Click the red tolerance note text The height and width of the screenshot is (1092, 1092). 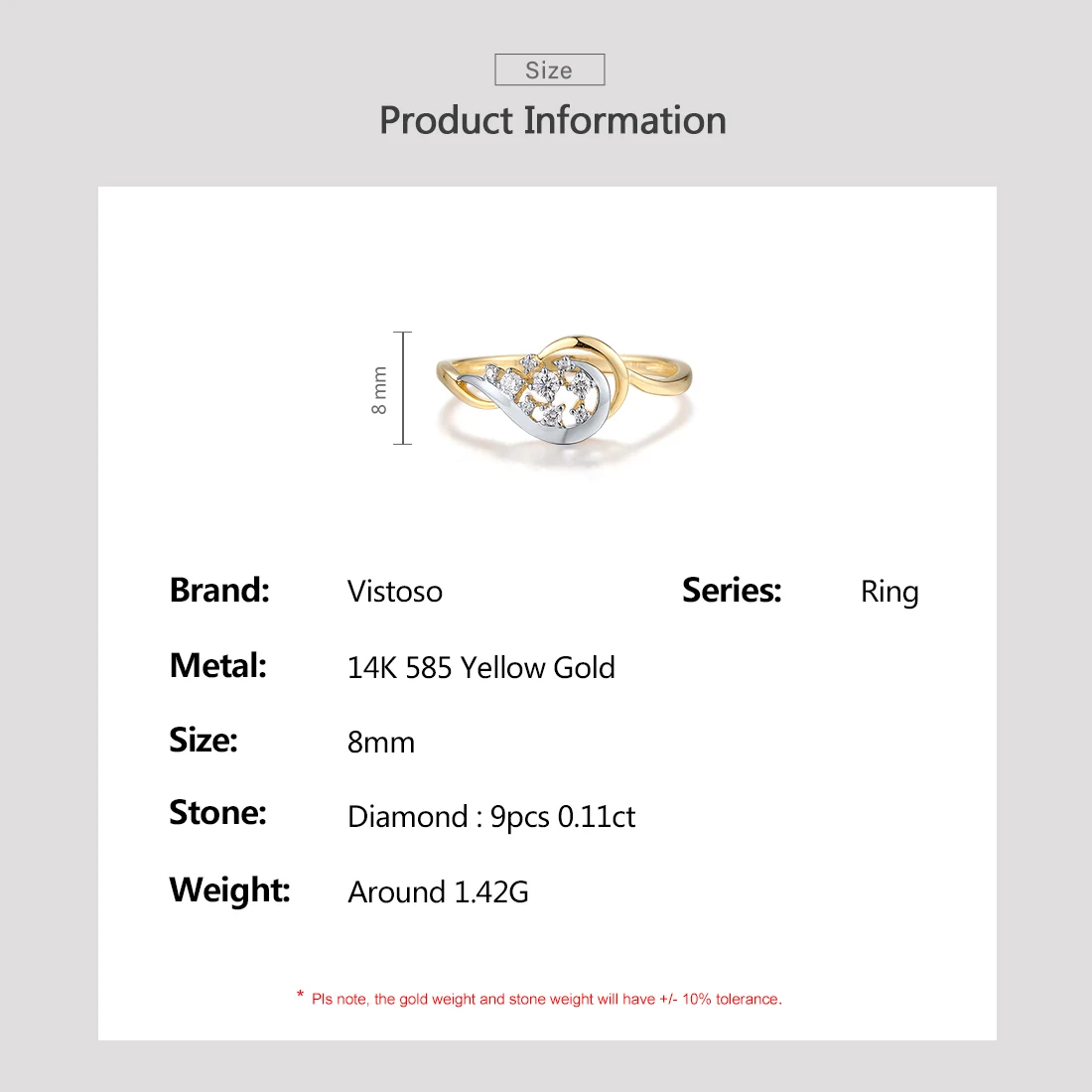click(547, 999)
